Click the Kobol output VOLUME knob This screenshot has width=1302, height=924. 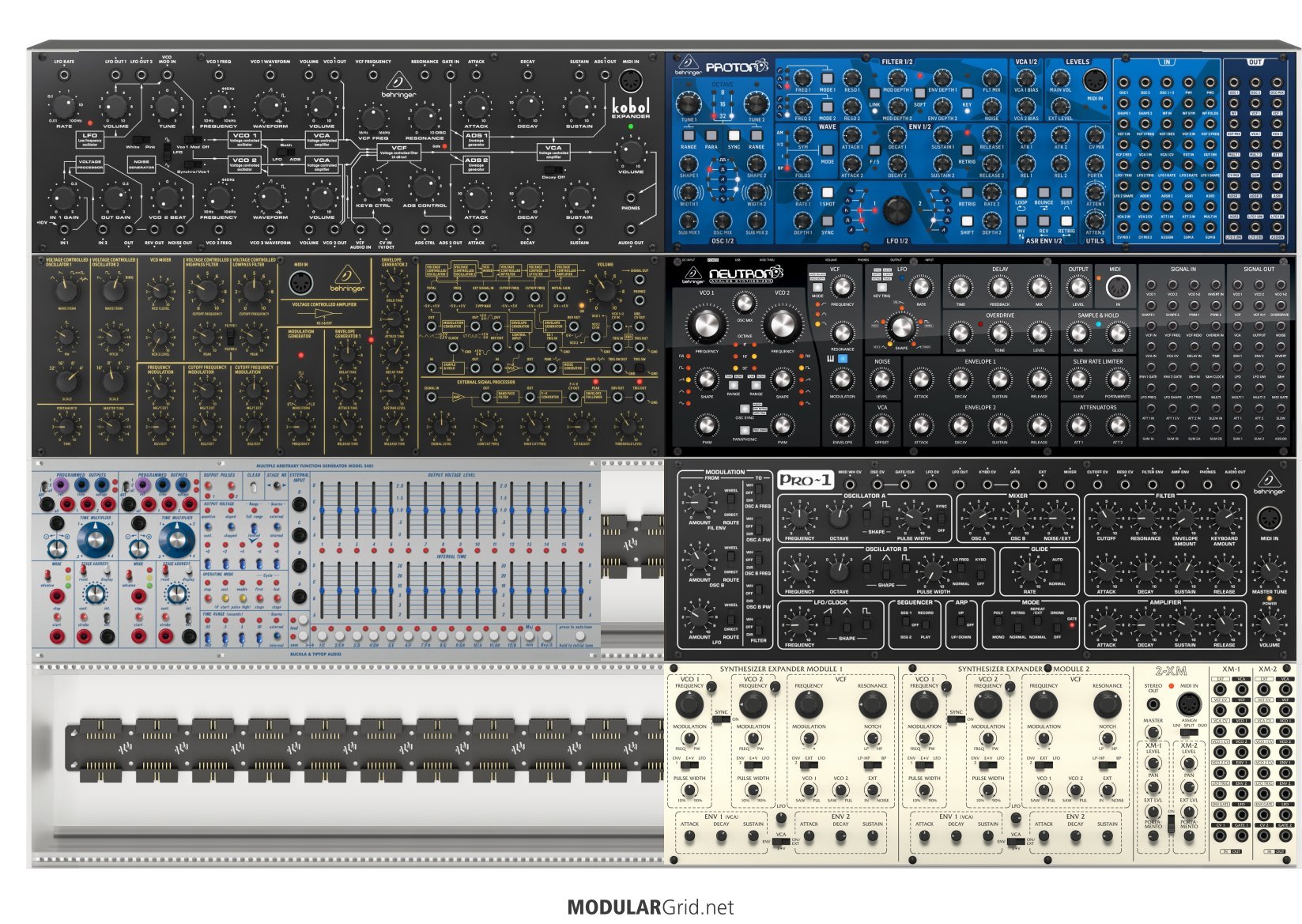tap(630, 152)
